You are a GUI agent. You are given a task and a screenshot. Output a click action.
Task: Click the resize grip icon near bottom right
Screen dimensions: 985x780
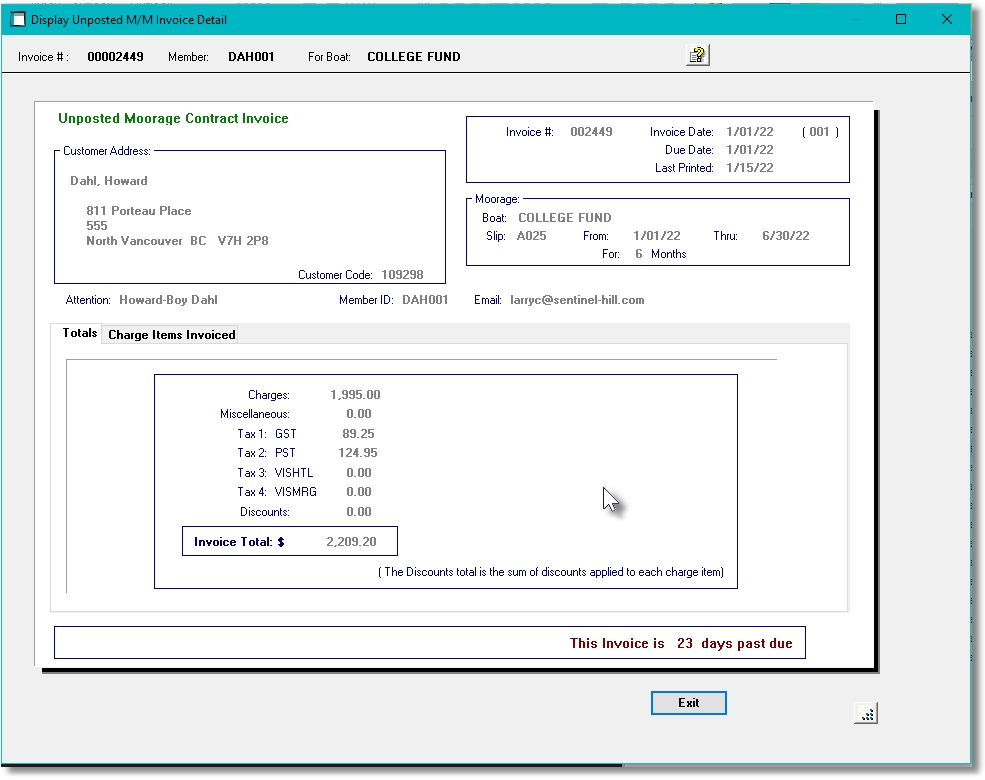point(866,712)
